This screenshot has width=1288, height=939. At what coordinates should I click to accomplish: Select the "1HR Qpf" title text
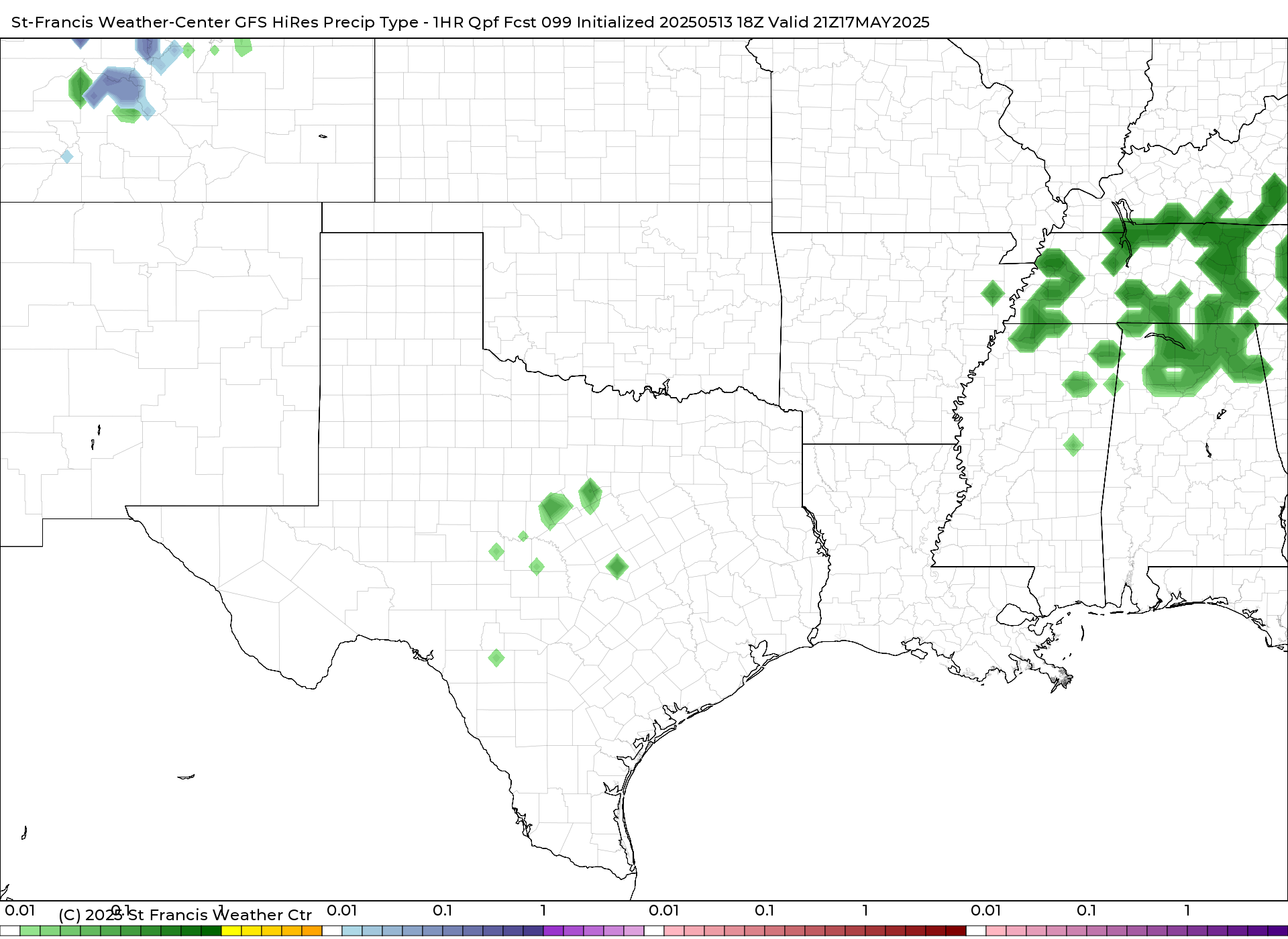pyautogui.click(x=466, y=22)
